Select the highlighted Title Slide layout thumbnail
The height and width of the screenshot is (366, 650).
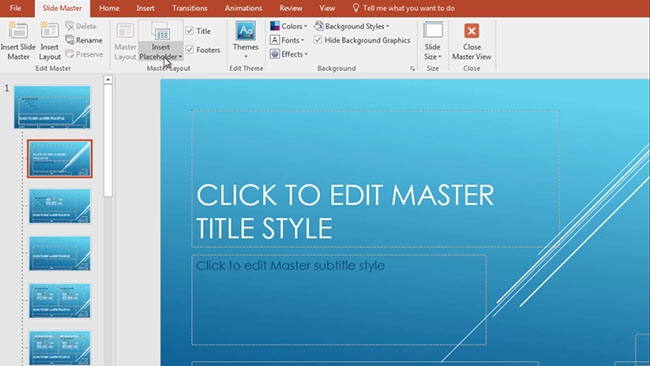coord(60,159)
